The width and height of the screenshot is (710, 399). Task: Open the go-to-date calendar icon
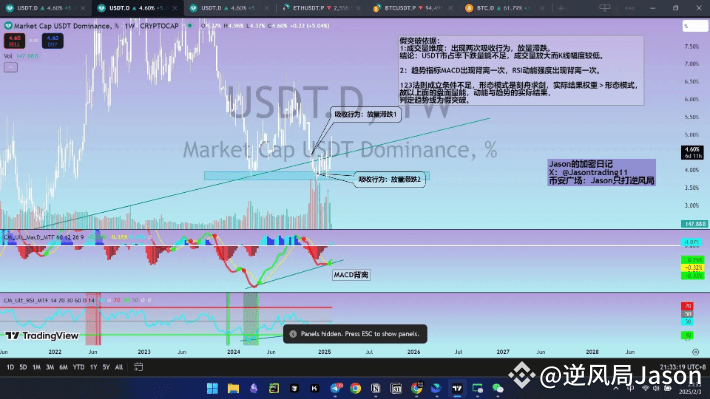[139, 367]
